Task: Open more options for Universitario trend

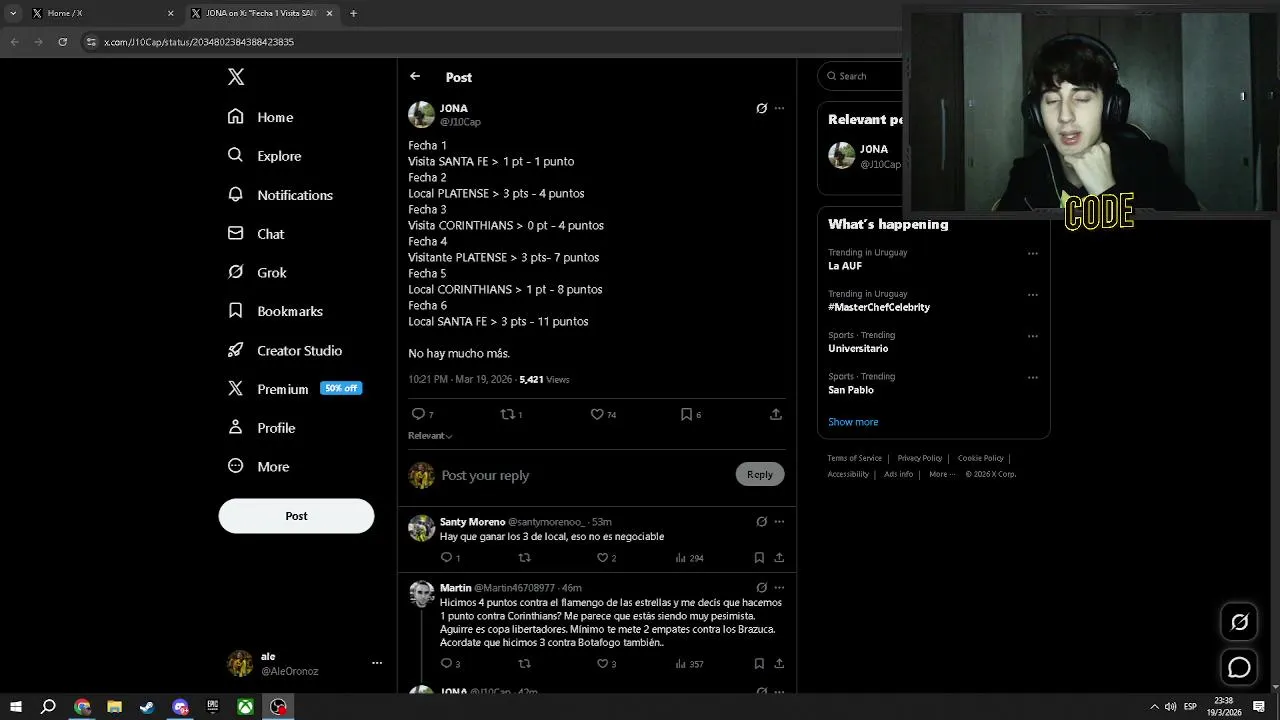Action: [1033, 336]
